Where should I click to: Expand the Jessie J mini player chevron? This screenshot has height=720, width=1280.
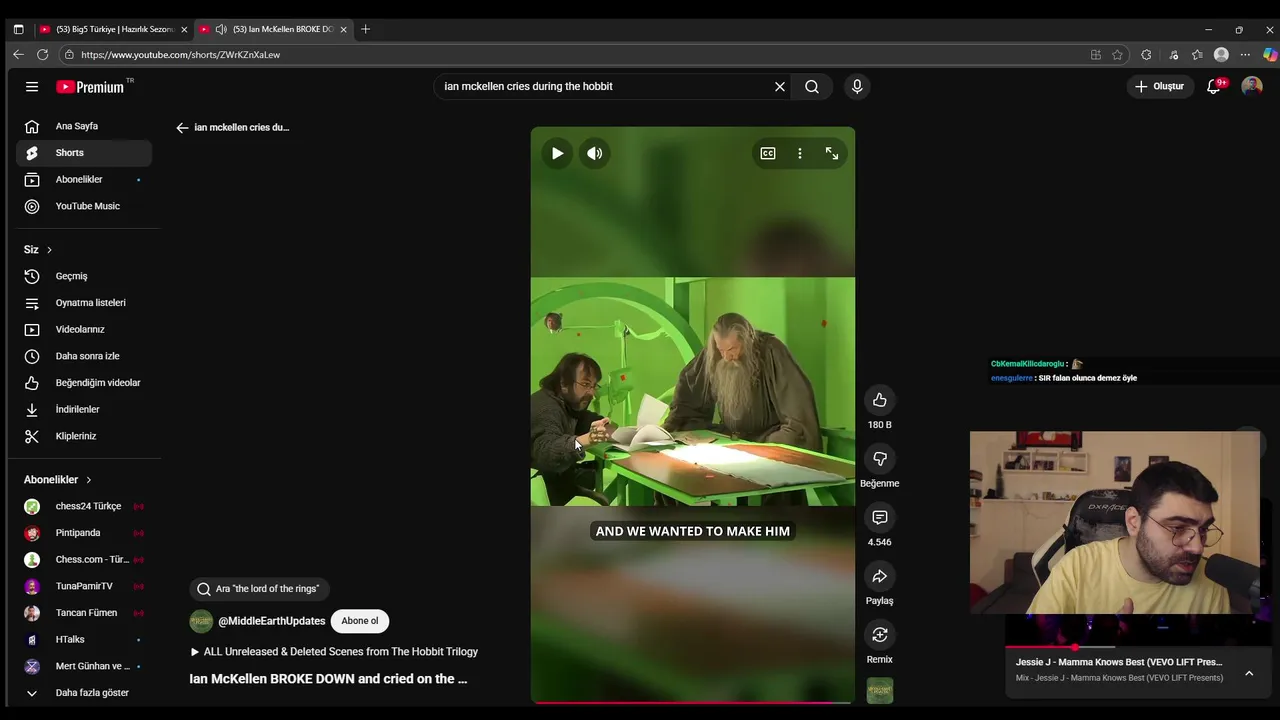coord(1249,674)
